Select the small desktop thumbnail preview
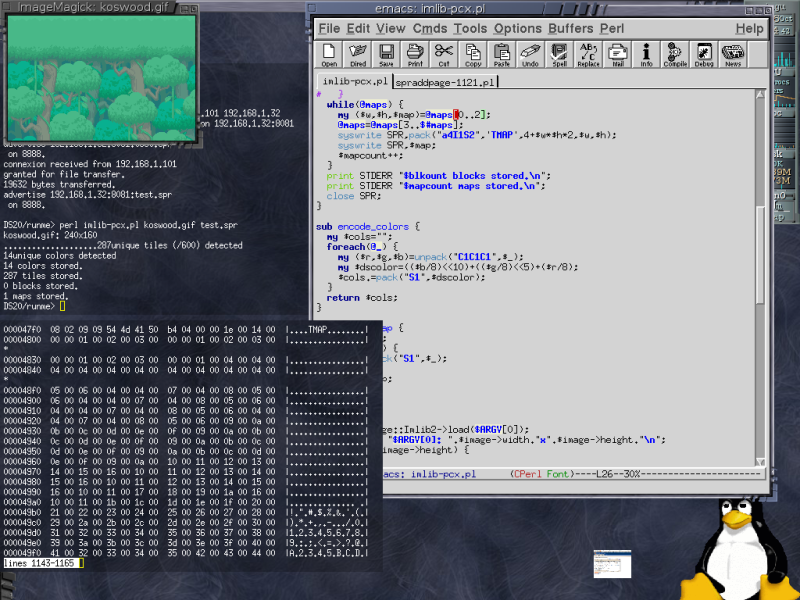Screen dimensions: 800x600 (x=612, y=564)
